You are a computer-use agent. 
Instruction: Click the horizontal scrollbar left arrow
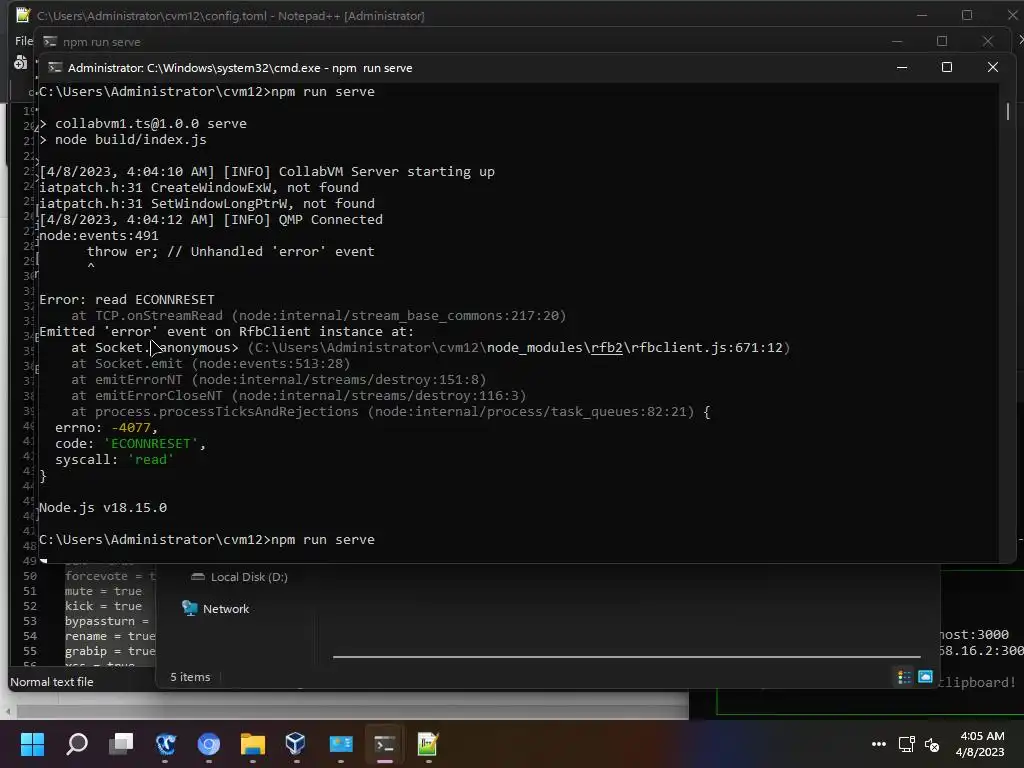coord(8,712)
